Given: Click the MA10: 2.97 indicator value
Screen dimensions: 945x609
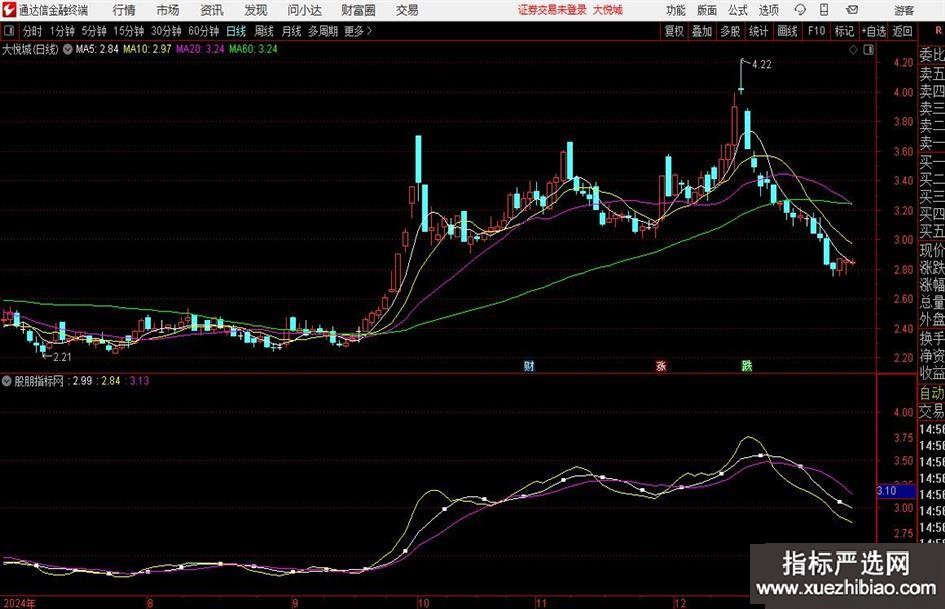Looking at the screenshot, I should pyautogui.click(x=147, y=49).
